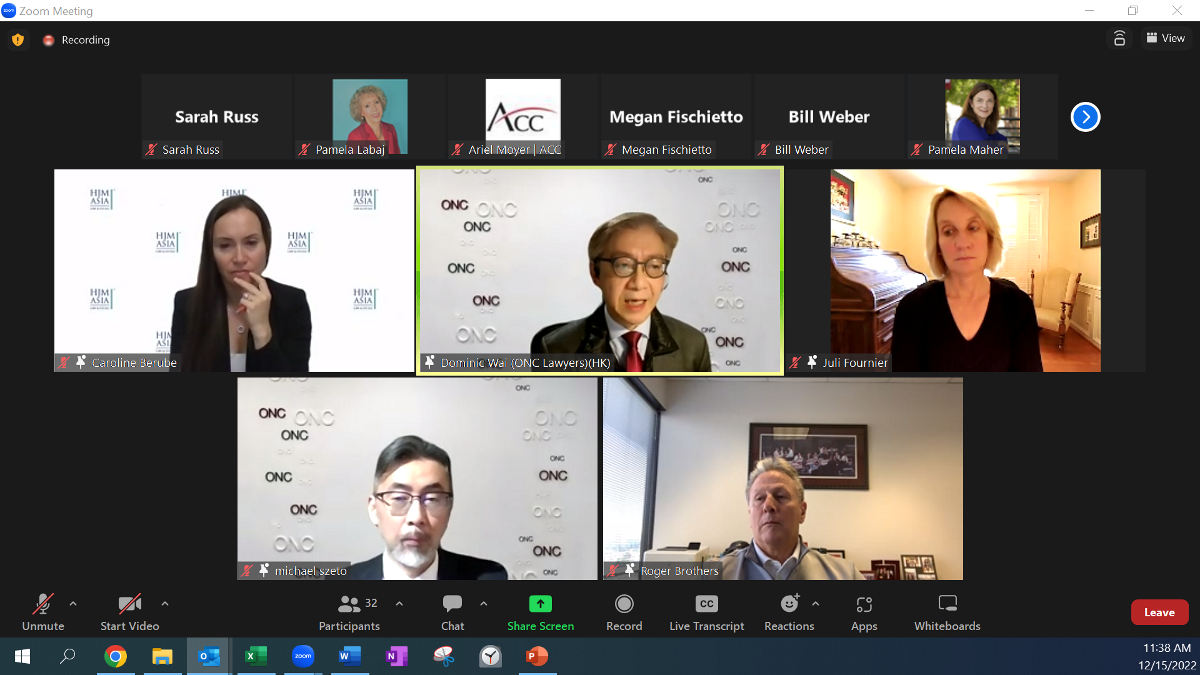
Task: Click the red Recording indicator
Action: click(x=76, y=40)
